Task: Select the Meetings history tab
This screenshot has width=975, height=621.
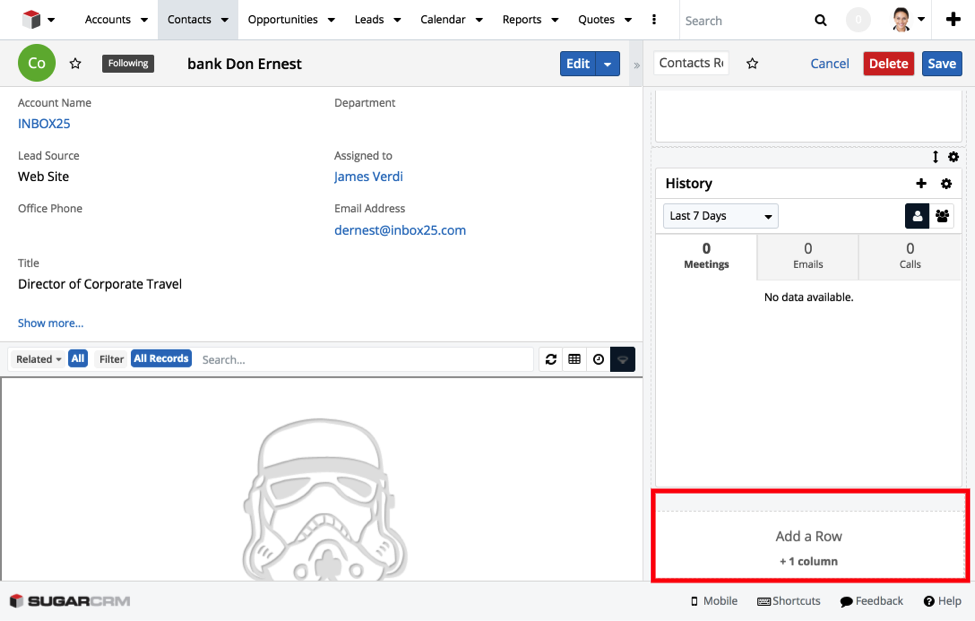Action: 706,256
